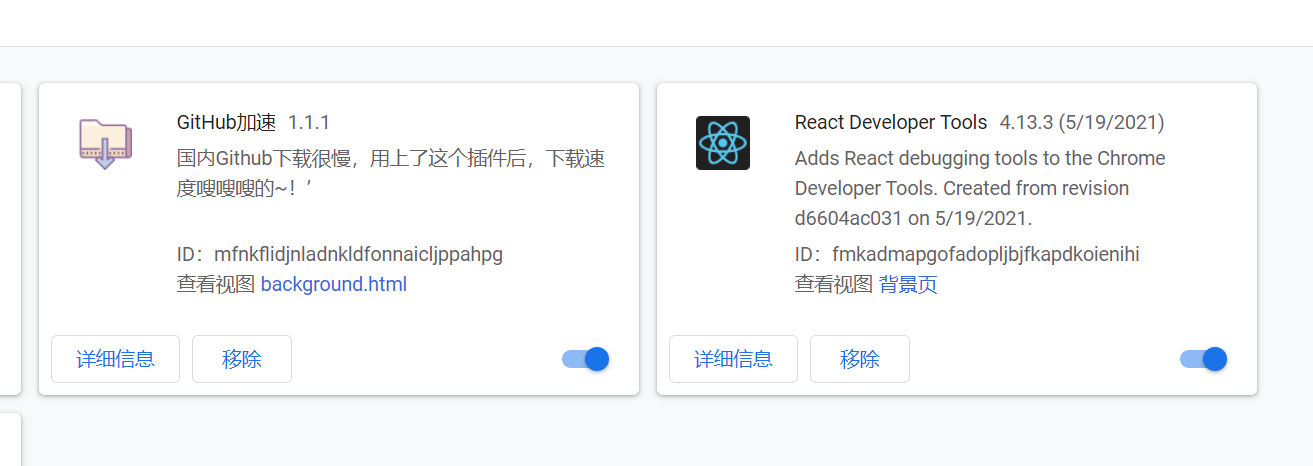Open 详细信息 for React Developer Tools
This screenshot has height=466, width=1313.
point(734,359)
